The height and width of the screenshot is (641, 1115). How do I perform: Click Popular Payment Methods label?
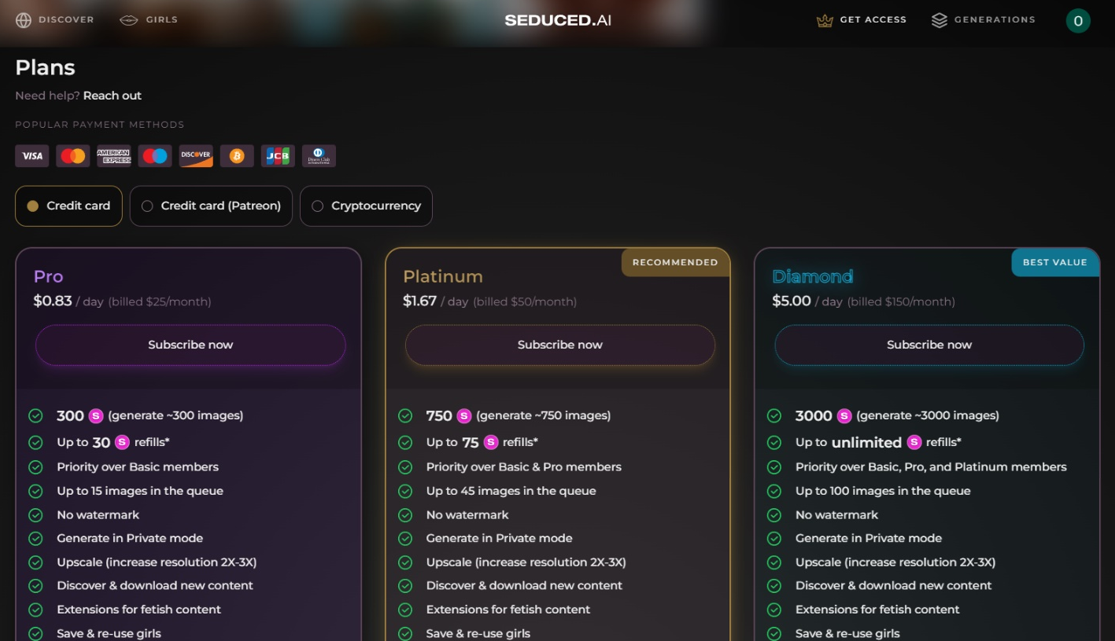pos(100,125)
